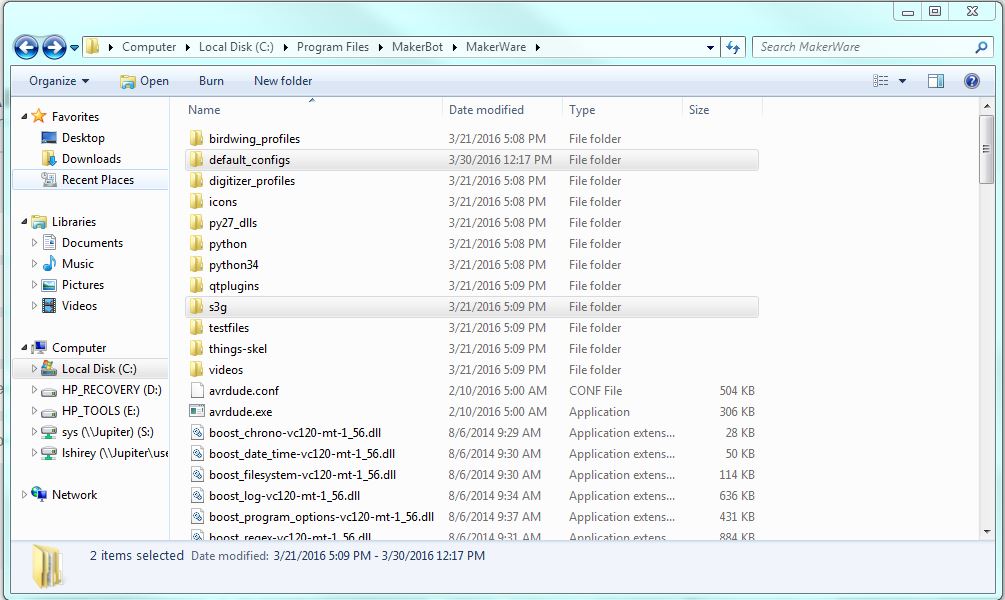Open the Organize menu
The height and width of the screenshot is (600, 1005).
click(x=59, y=81)
